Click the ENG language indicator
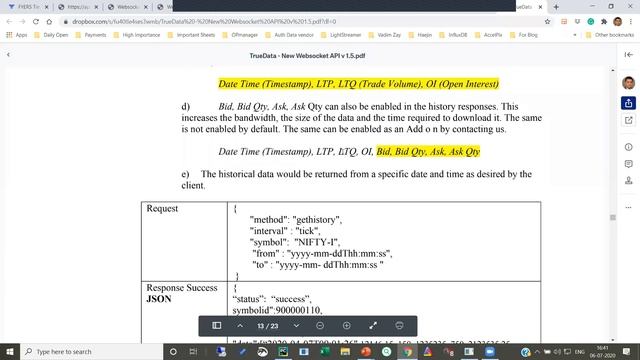Screen dimensions: 640x360 point(580,351)
